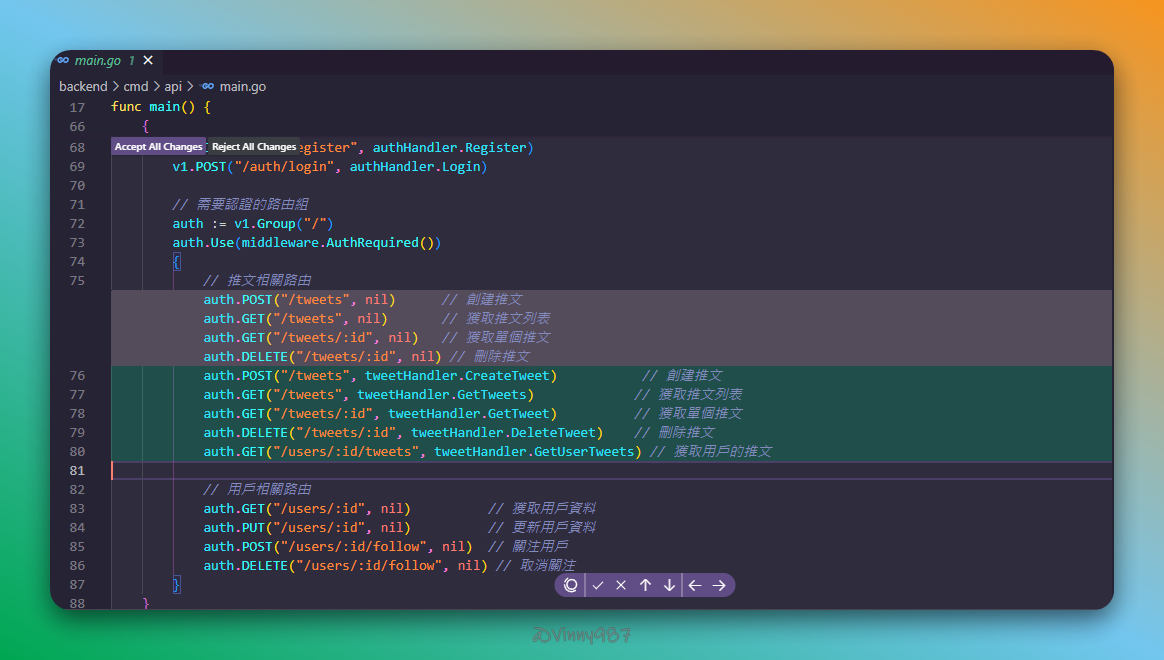Select the main.go editor tab
Viewport: 1164px width, 660px height.
coord(97,60)
